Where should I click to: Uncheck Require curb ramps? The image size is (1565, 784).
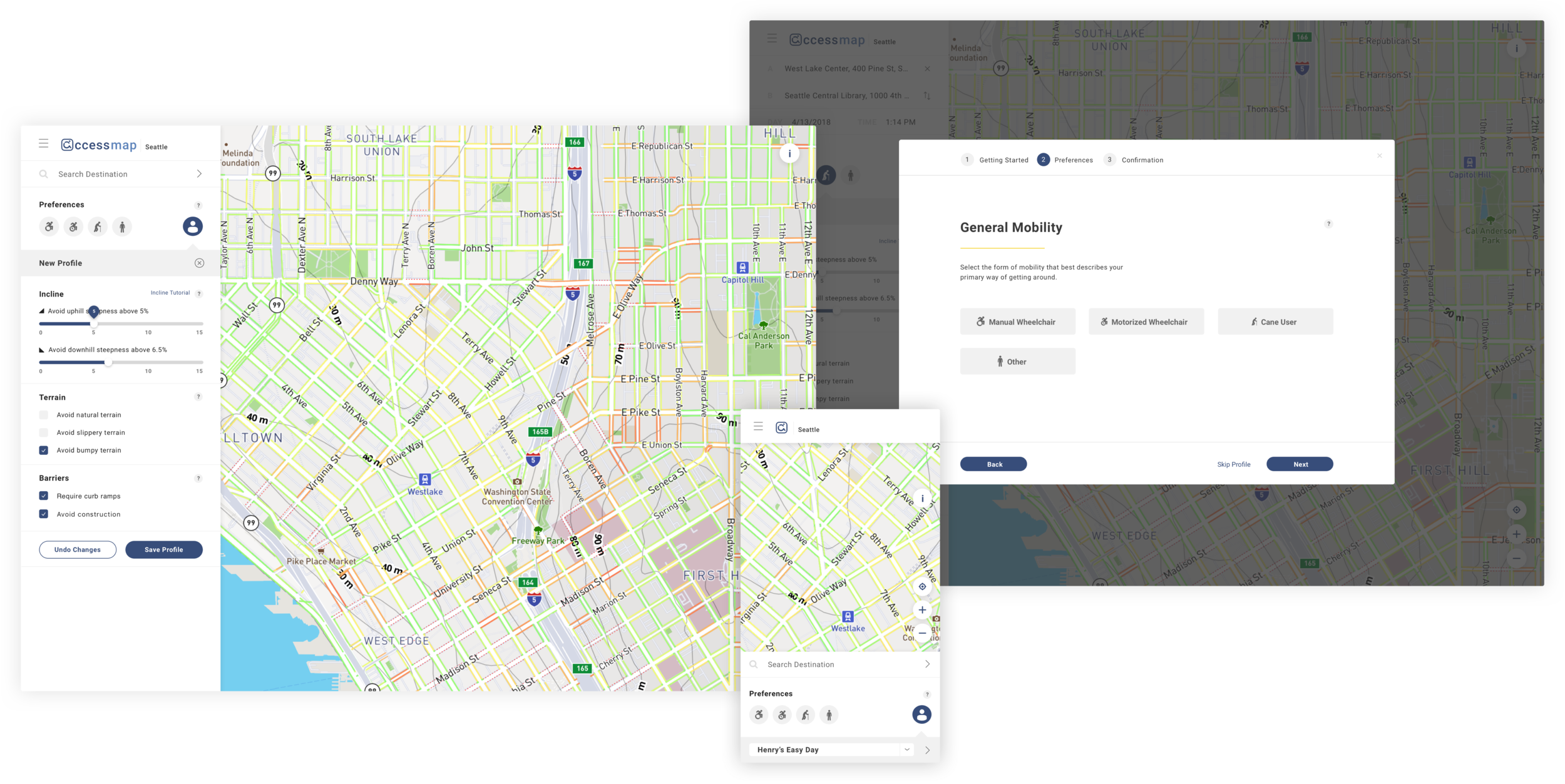point(44,496)
